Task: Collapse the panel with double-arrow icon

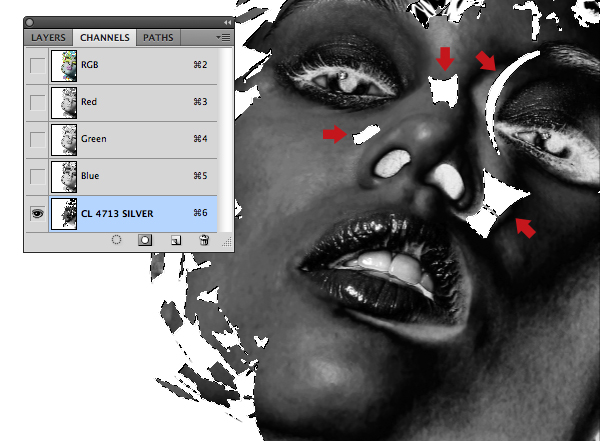Action: pyautogui.click(x=227, y=23)
